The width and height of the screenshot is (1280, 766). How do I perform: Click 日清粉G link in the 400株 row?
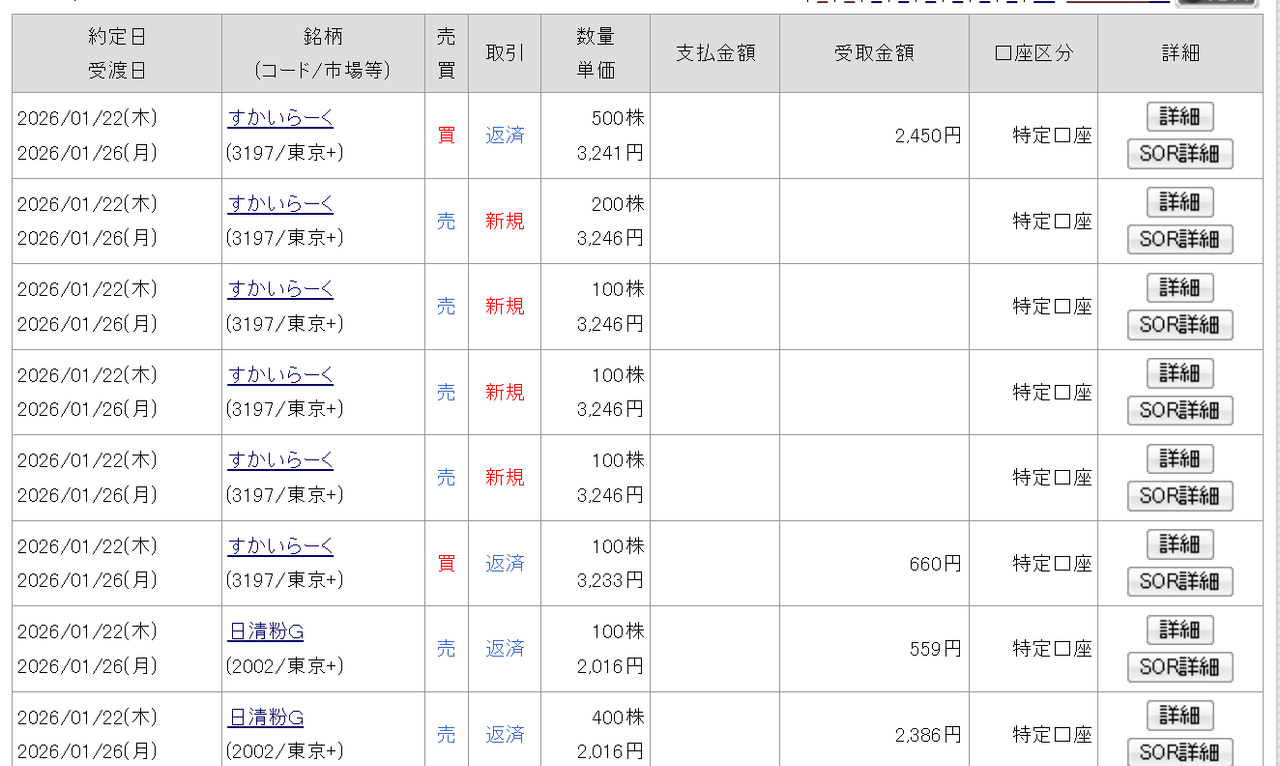(265, 718)
